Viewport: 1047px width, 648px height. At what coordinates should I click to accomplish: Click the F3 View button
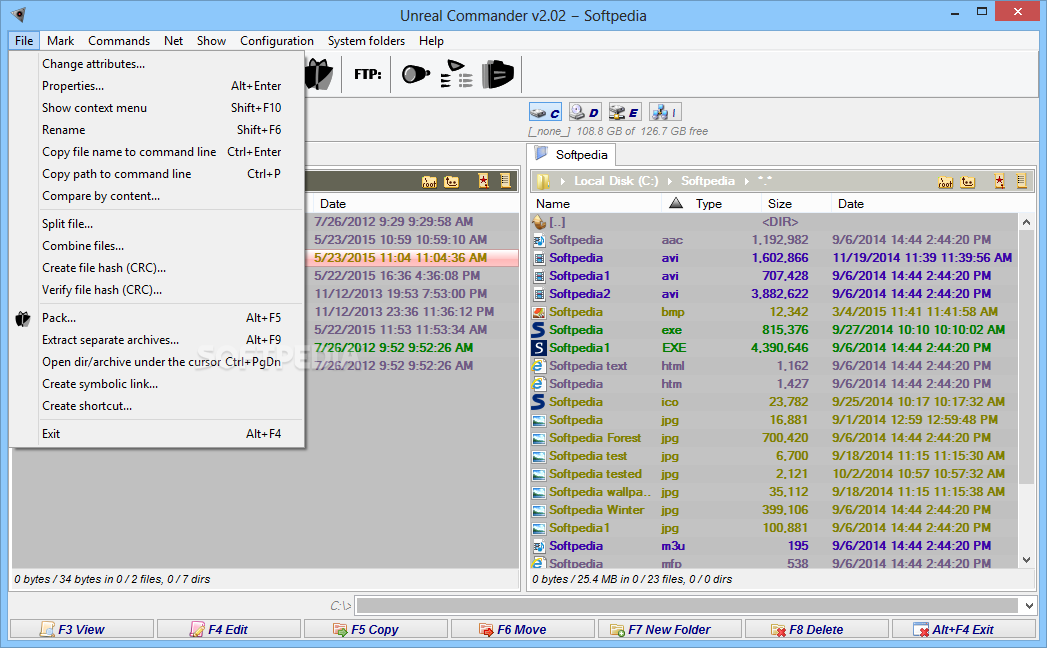click(81, 629)
